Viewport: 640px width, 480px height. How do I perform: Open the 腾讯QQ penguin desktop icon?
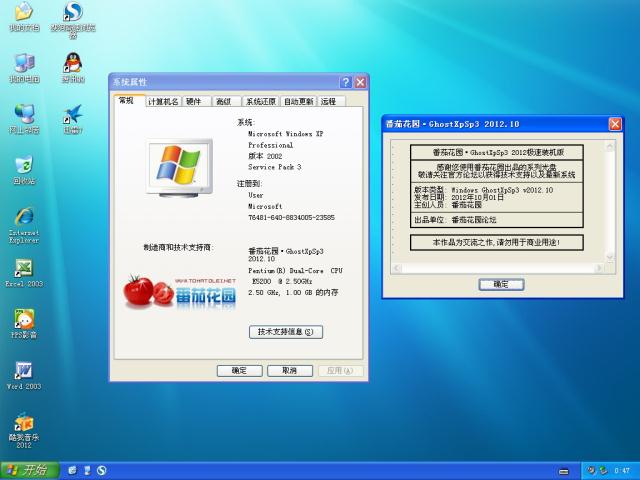[72, 63]
